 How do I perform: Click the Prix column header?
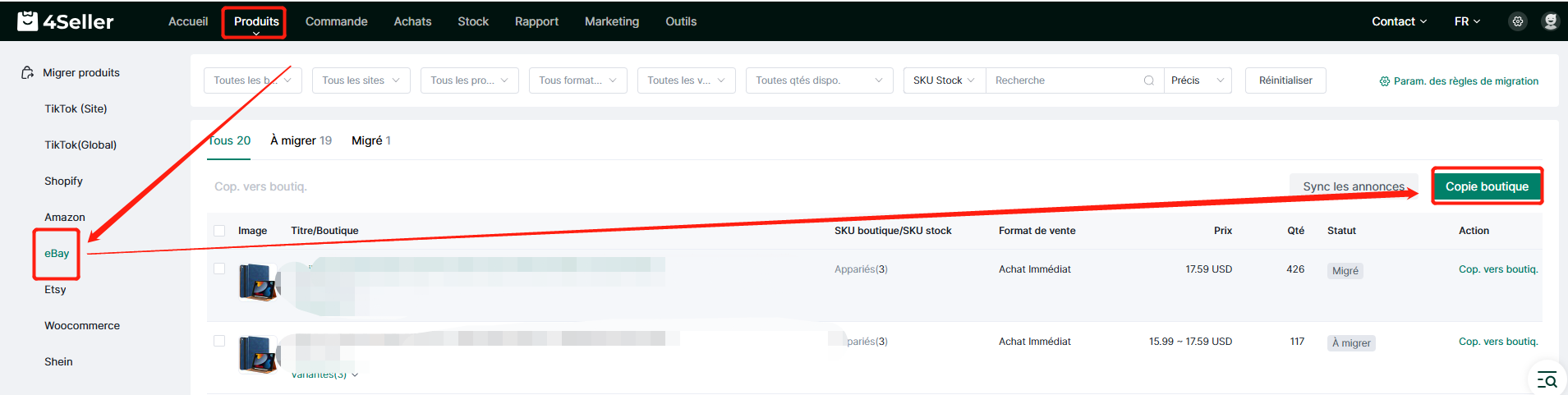click(x=1223, y=231)
